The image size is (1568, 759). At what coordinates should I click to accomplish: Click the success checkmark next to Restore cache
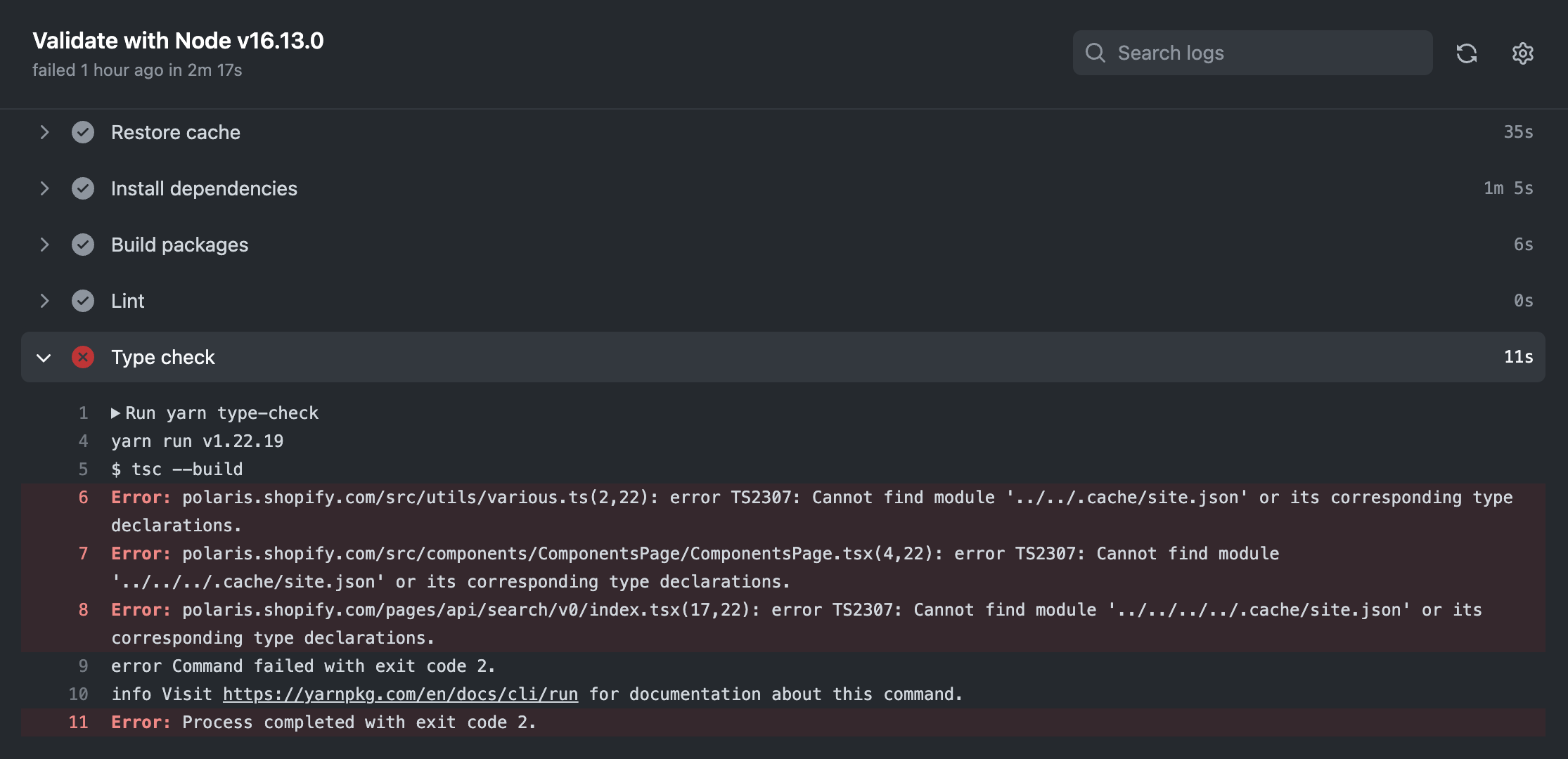tap(83, 132)
